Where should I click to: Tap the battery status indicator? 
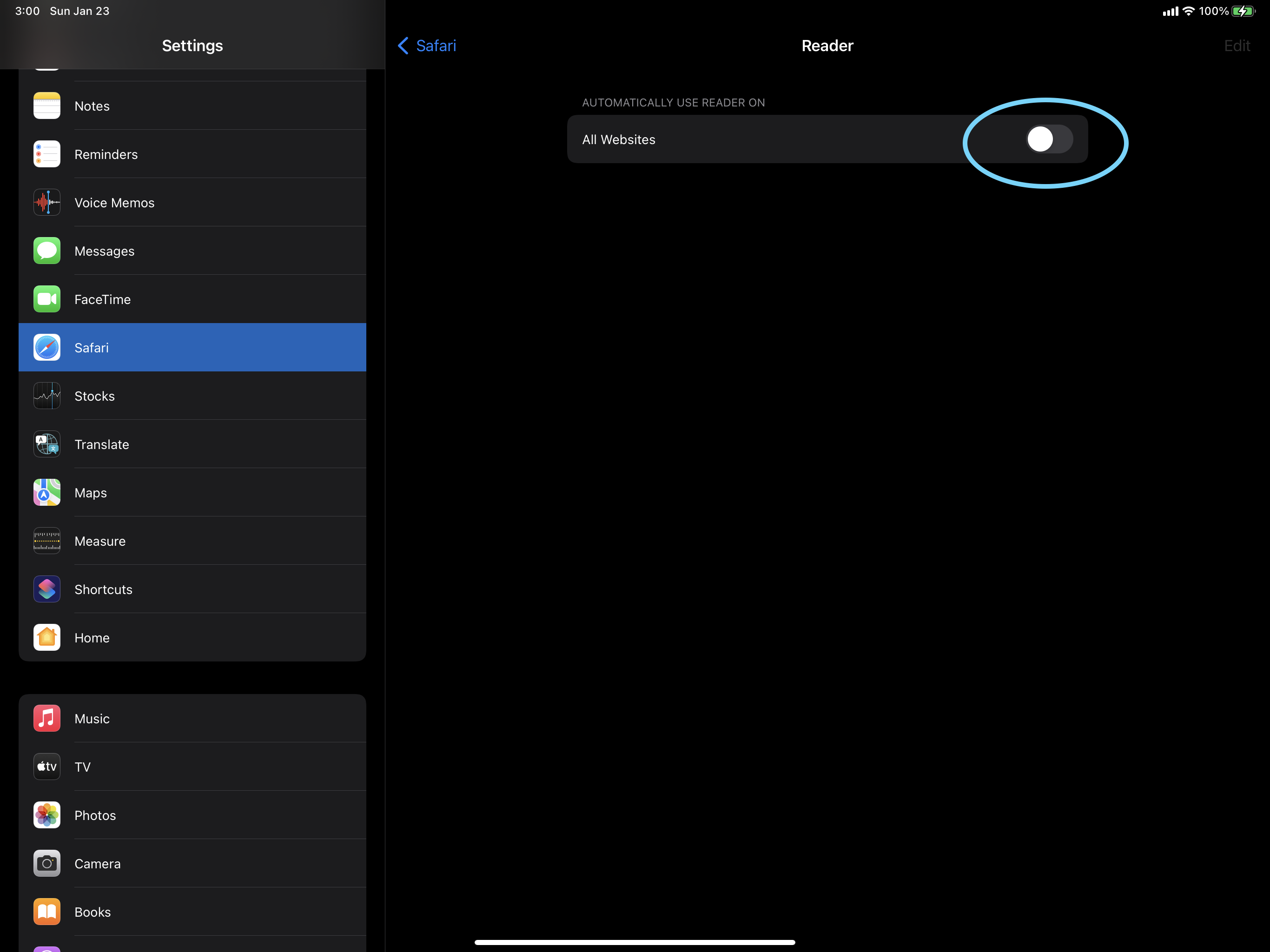[x=1243, y=11]
